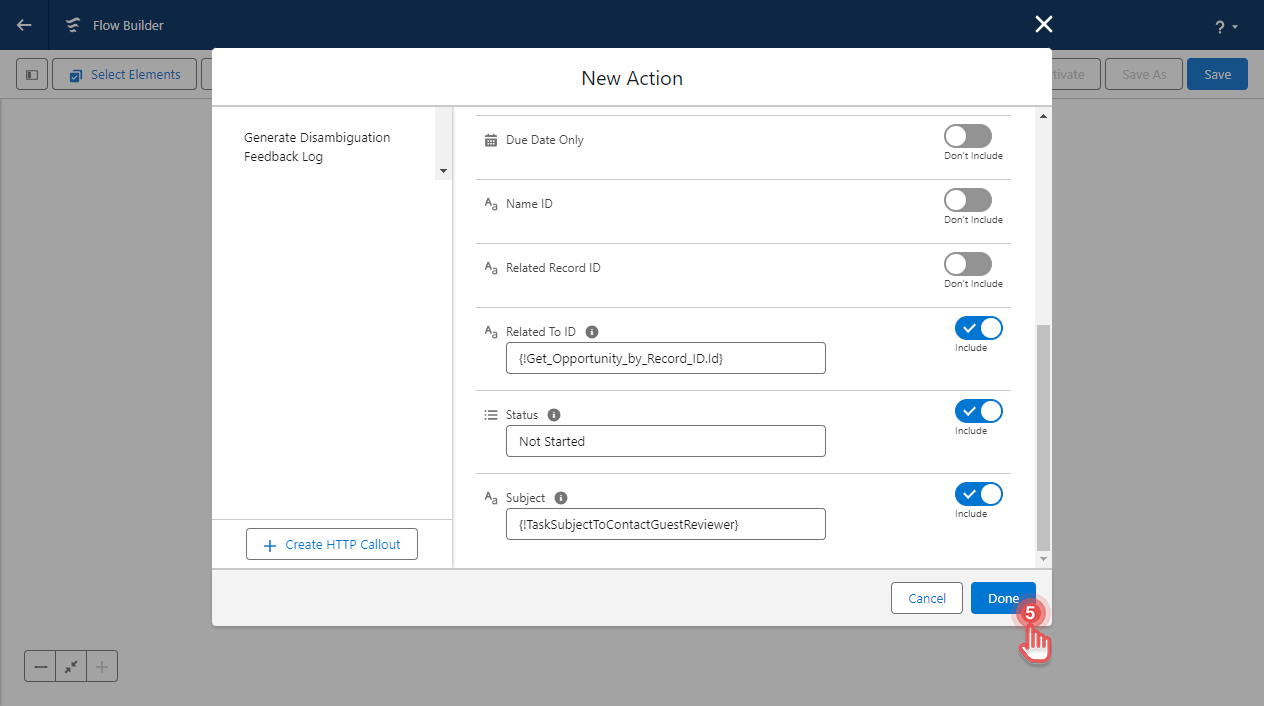The image size is (1264, 706).
Task: Select Generate Disambiguation Feedback Log action
Action: point(318,147)
